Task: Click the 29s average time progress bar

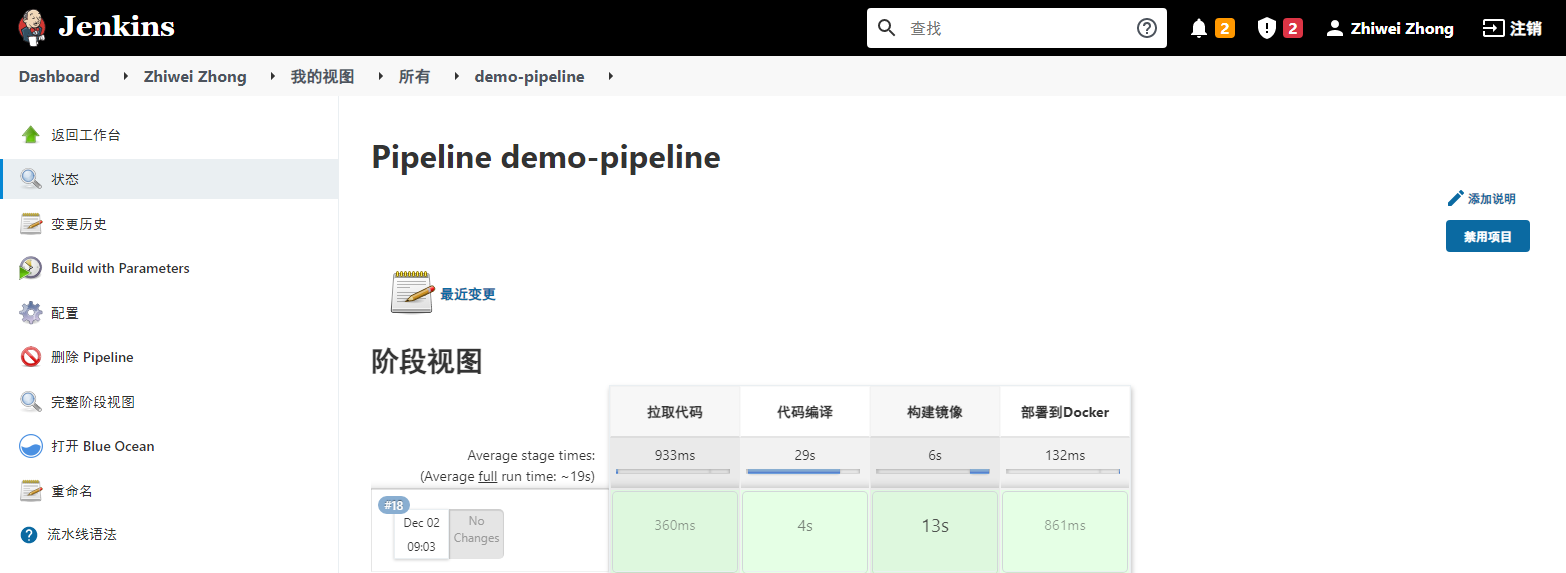Action: [803, 471]
